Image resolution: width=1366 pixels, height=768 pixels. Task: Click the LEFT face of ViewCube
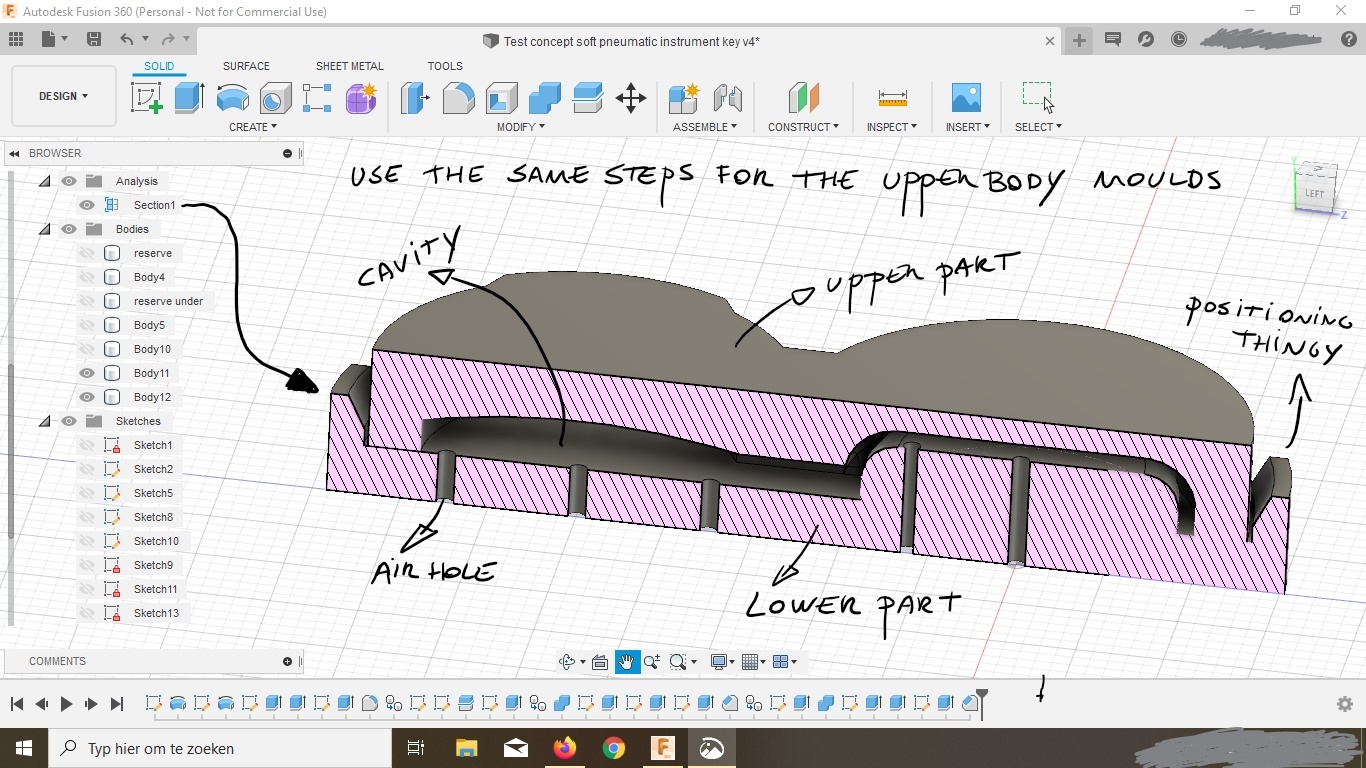1314,193
